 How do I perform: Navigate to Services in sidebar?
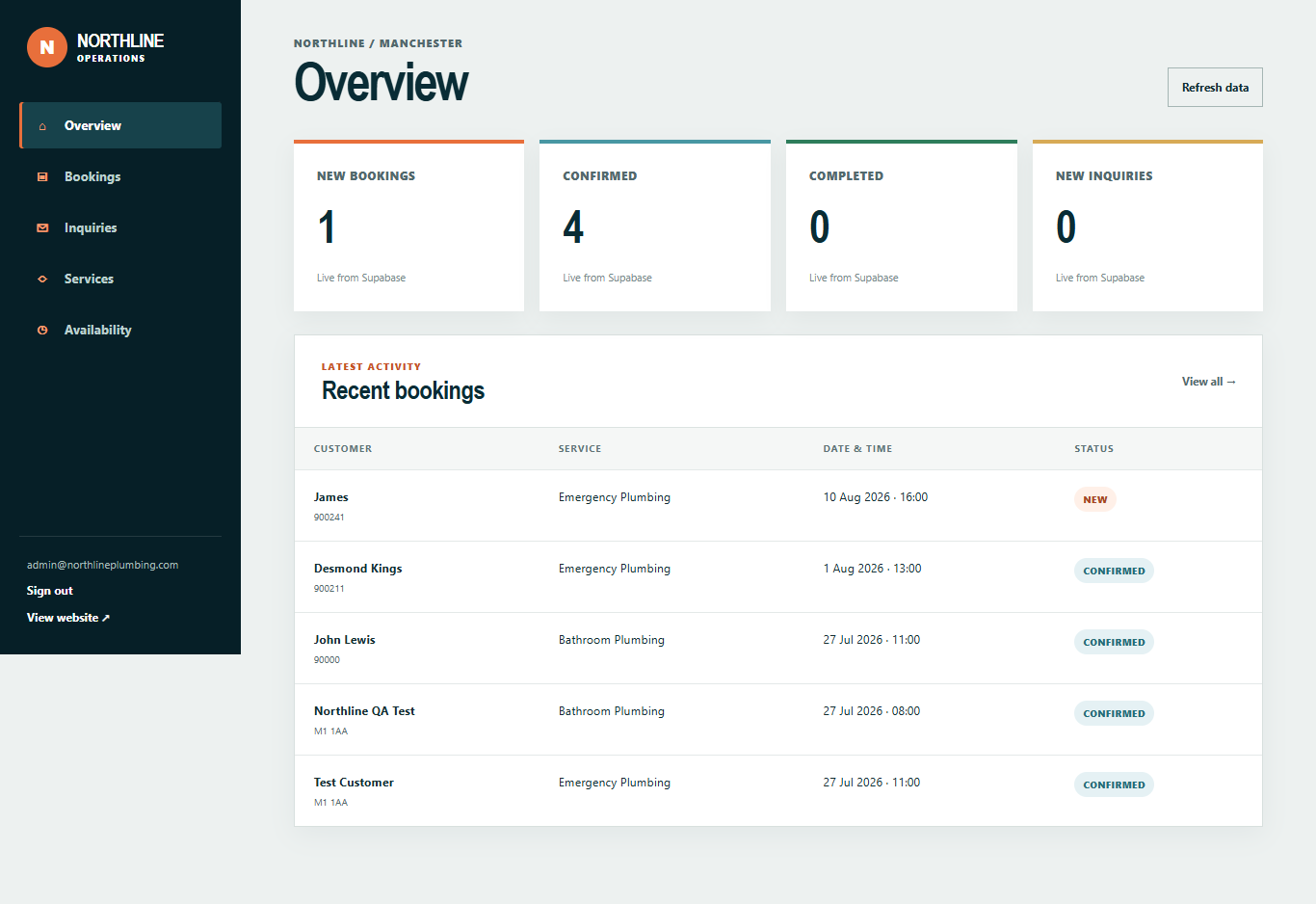coord(120,279)
